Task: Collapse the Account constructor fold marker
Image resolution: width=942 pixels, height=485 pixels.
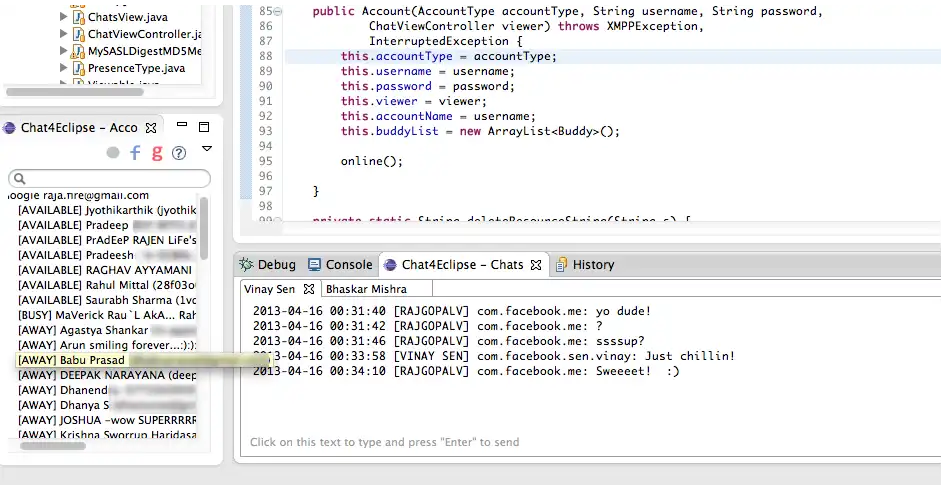Action: click(x=278, y=11)
